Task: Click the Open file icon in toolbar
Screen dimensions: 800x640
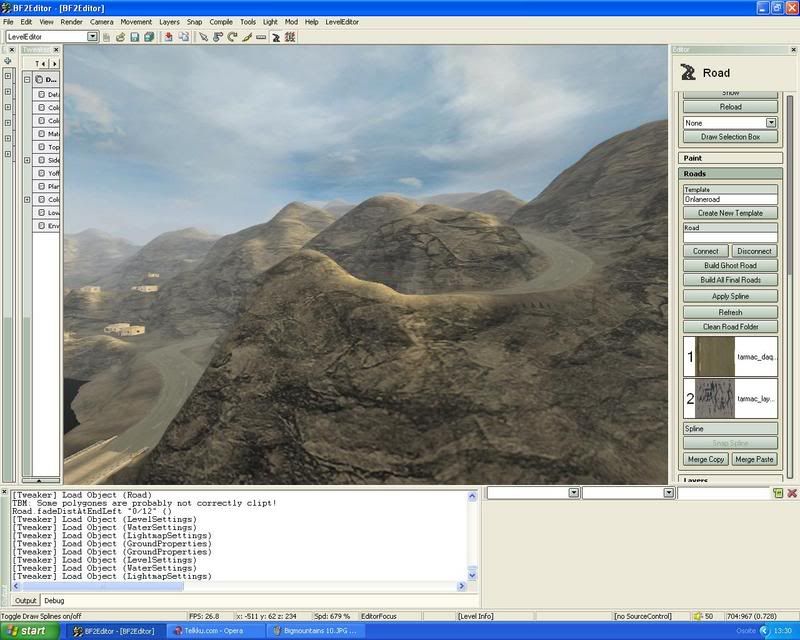Action: pyautogui.click(x=120, y=37)
